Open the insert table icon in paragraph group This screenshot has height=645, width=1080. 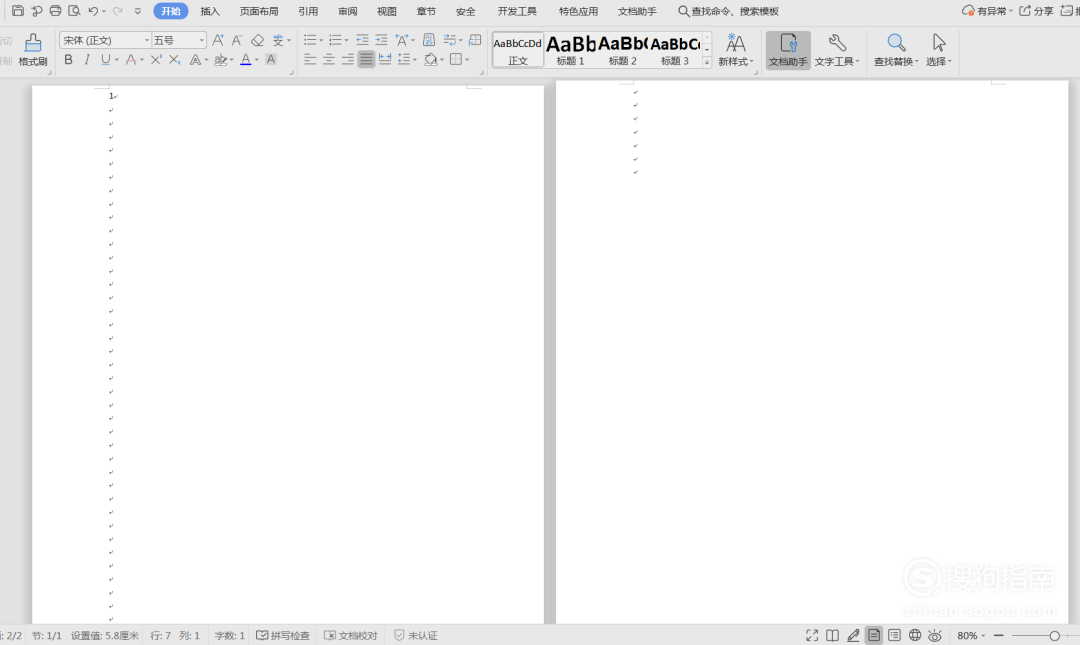(x=475, y=40)
